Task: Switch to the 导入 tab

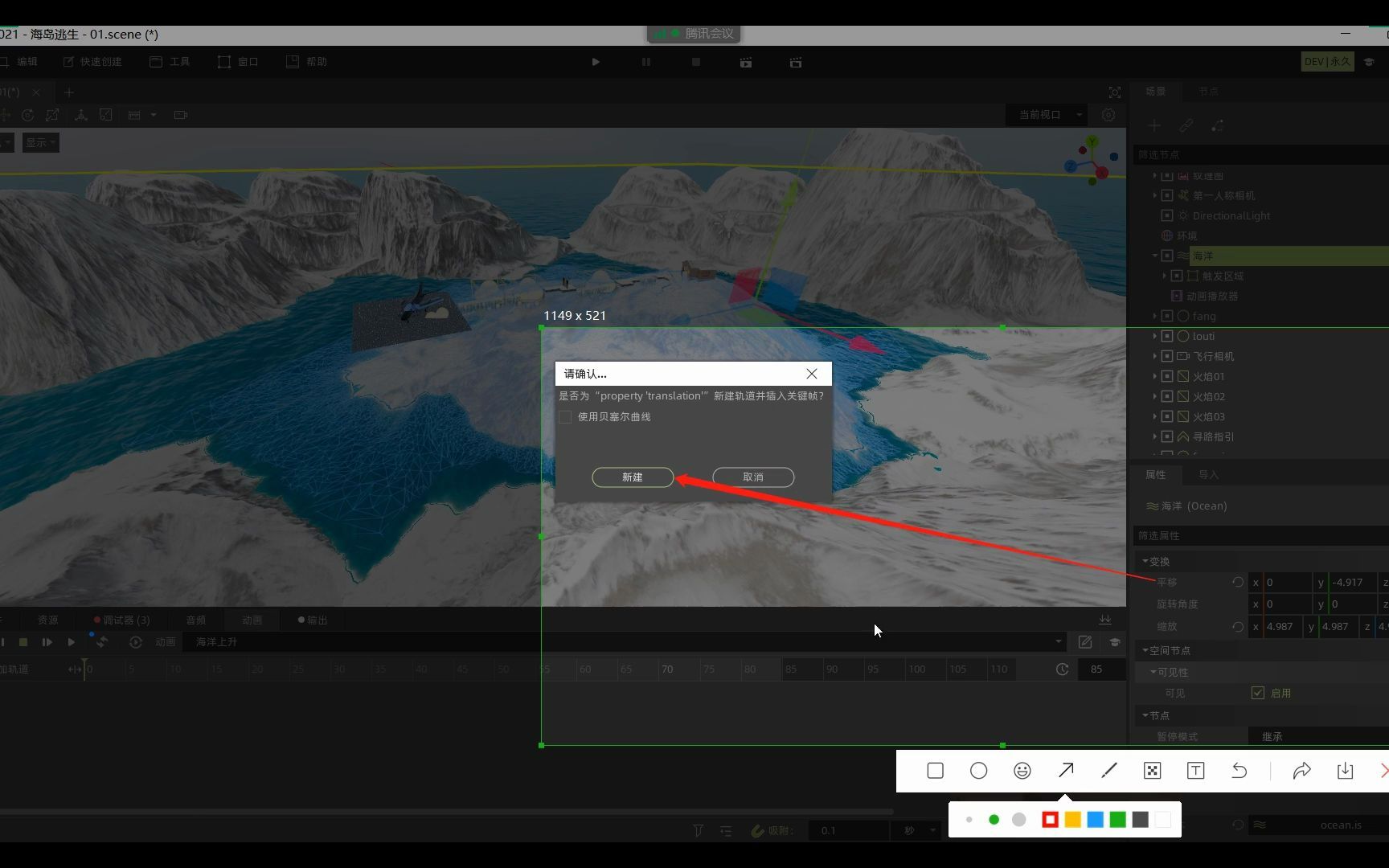Action: click(x=1208, y=475)
